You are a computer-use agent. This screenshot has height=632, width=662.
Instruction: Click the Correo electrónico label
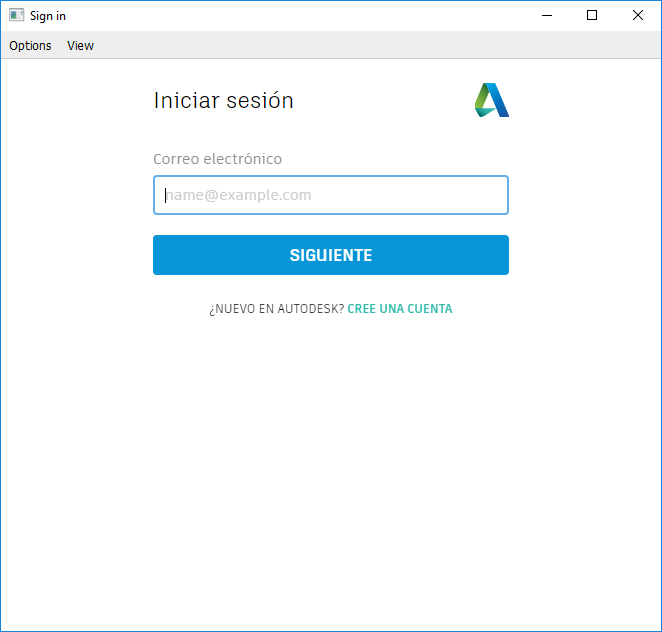217,159
